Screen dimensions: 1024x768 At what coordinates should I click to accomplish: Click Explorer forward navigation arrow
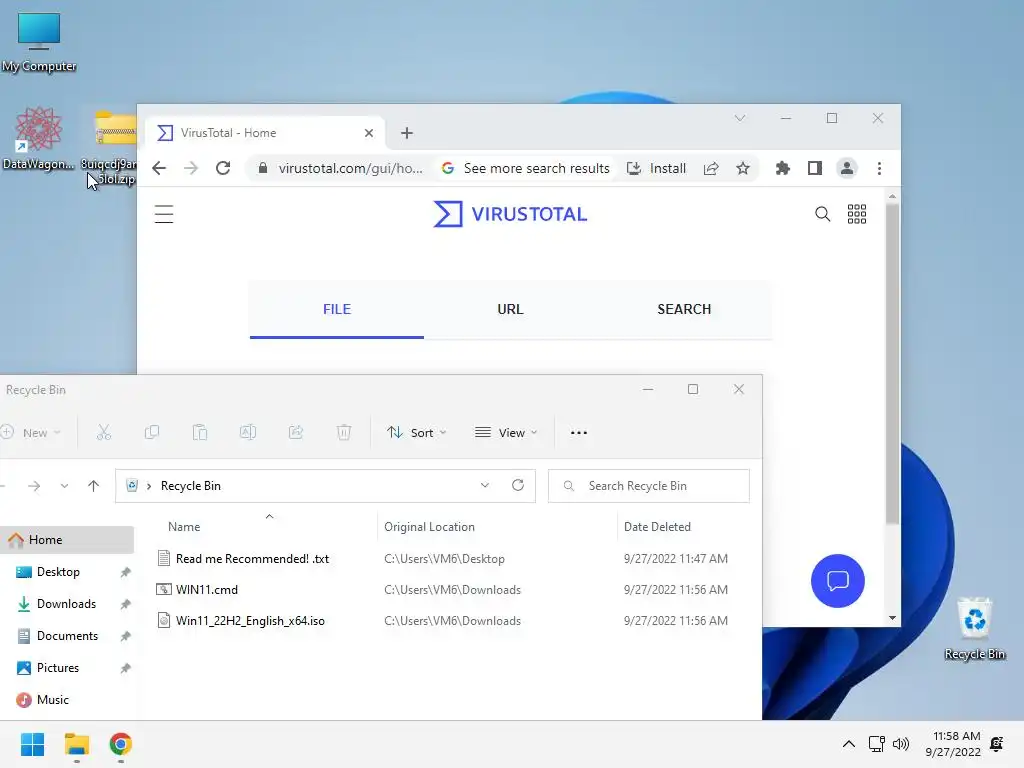[x=34, y=486]
